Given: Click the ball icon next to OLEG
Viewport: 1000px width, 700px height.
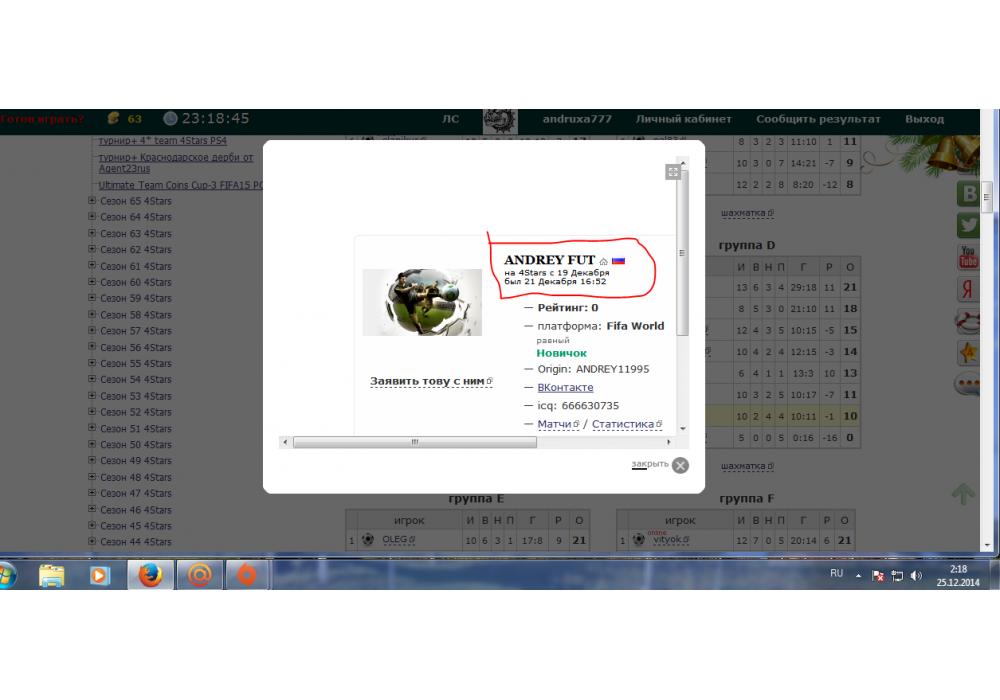Looking at the screenshot, I should 368,539.
